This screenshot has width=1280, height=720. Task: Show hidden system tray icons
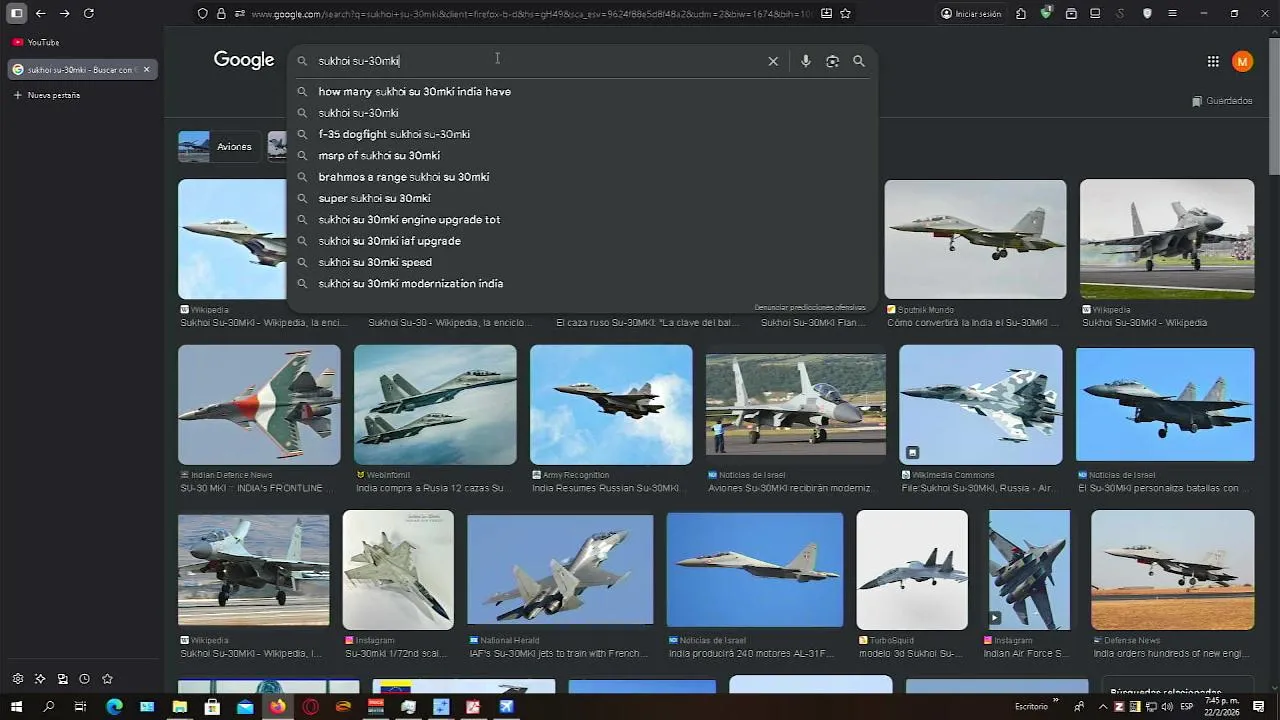tap(1104, 707)
